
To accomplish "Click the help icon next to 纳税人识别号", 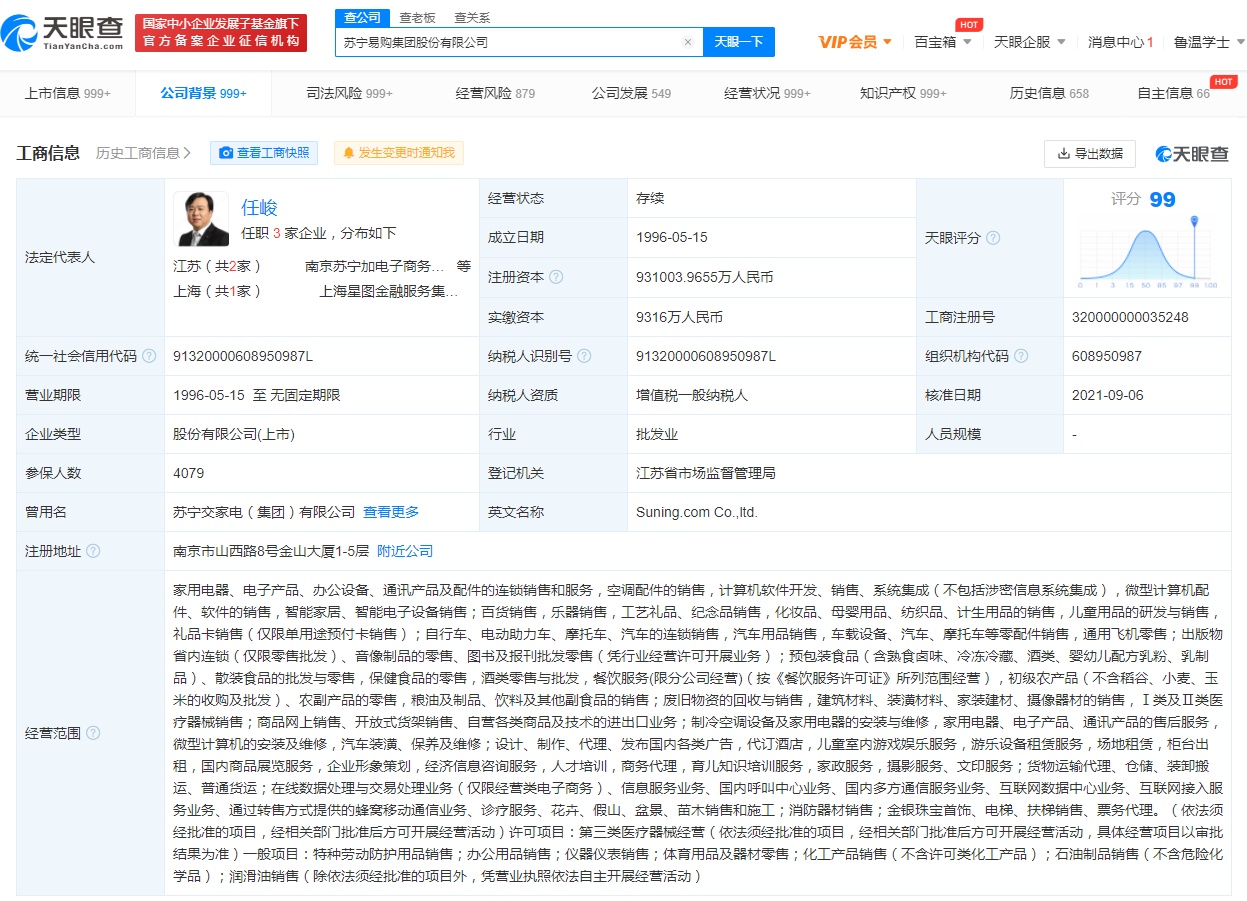I will (x=584, y=356).
